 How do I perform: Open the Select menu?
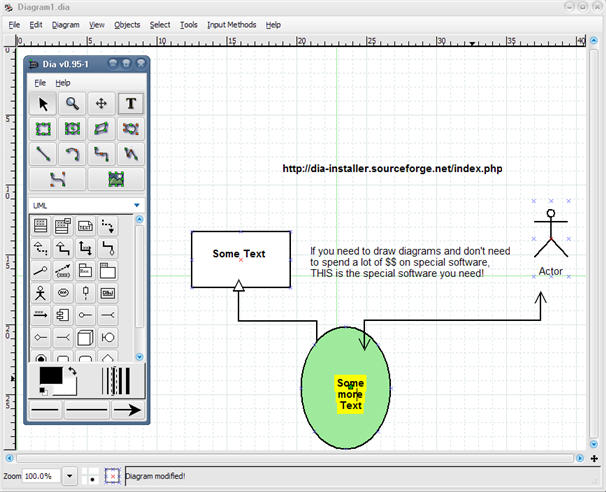pyautogui.click(x=160, y=25)
